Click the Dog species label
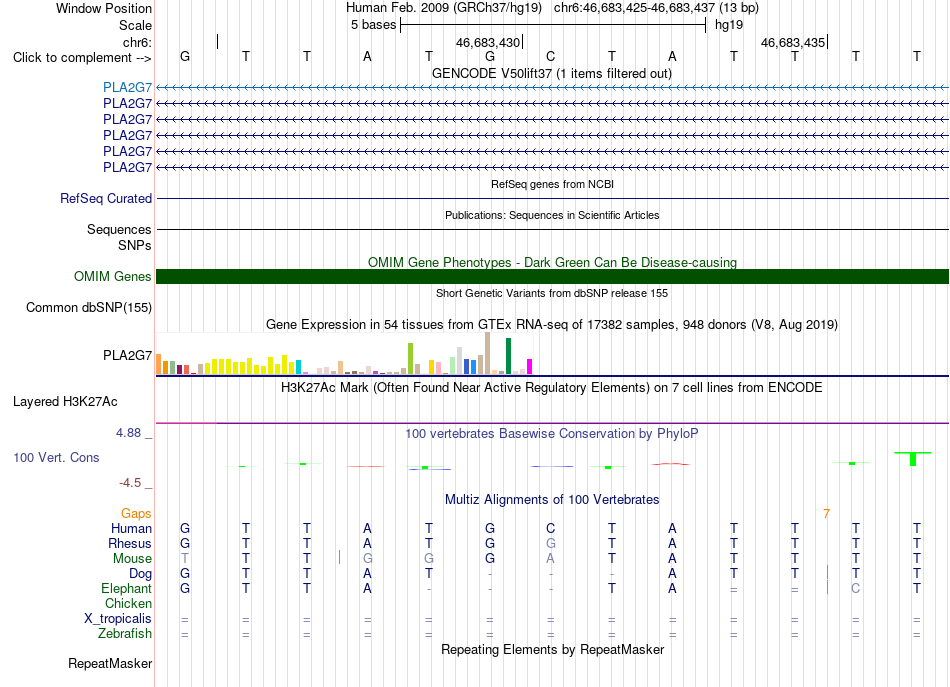 point(140,574)
